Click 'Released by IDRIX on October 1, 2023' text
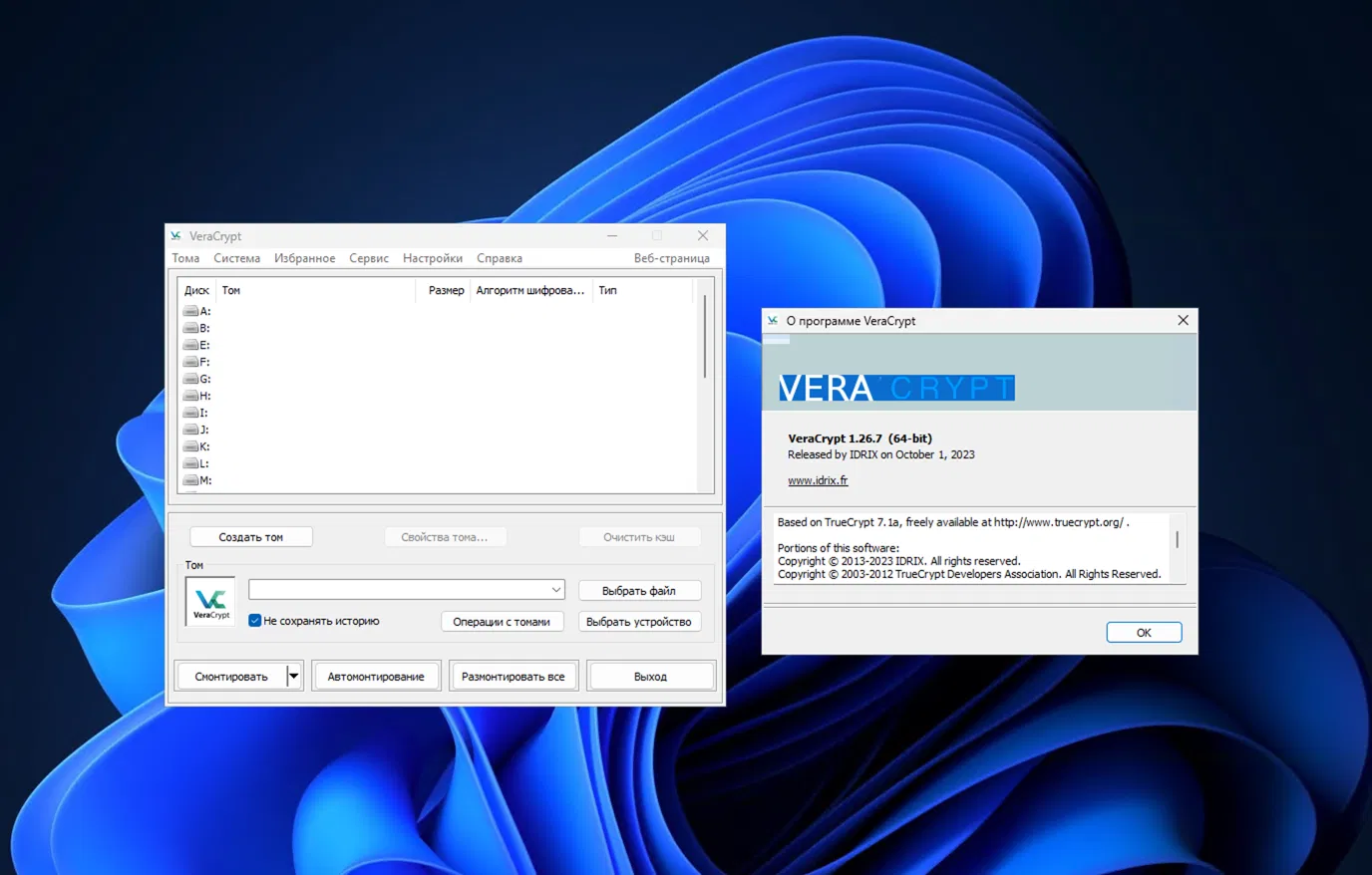1372x875 pixels. (x=881, y=454)
